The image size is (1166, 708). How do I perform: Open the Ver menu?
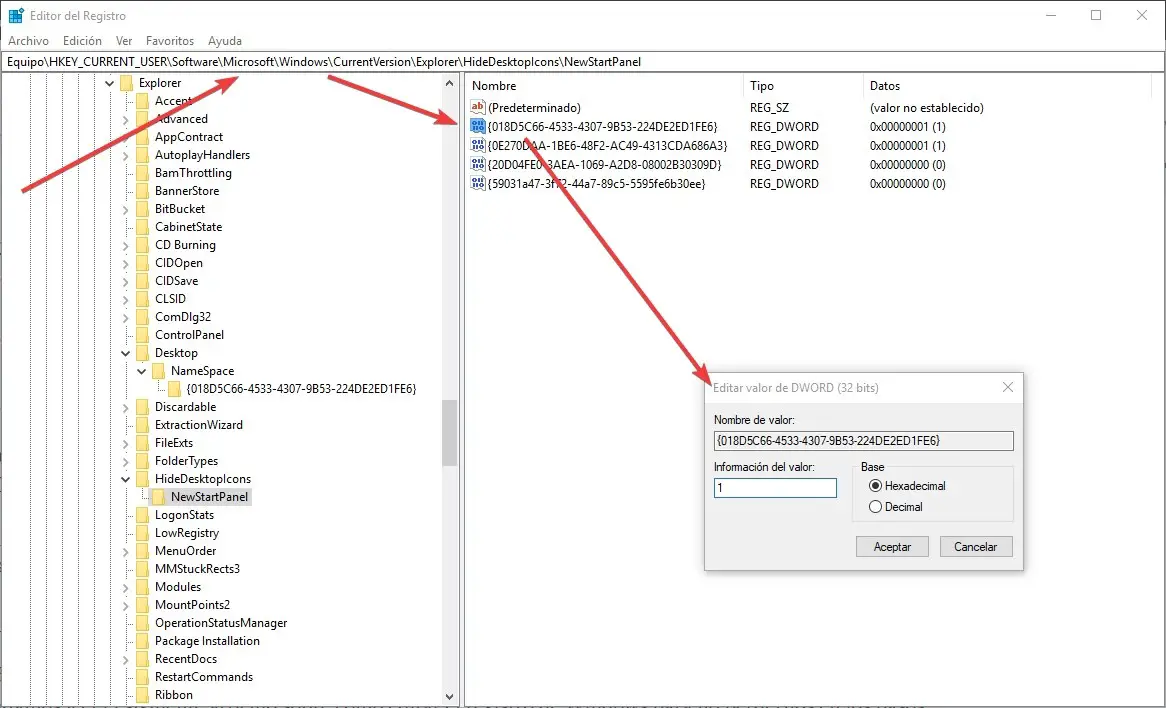click(124, 41)
